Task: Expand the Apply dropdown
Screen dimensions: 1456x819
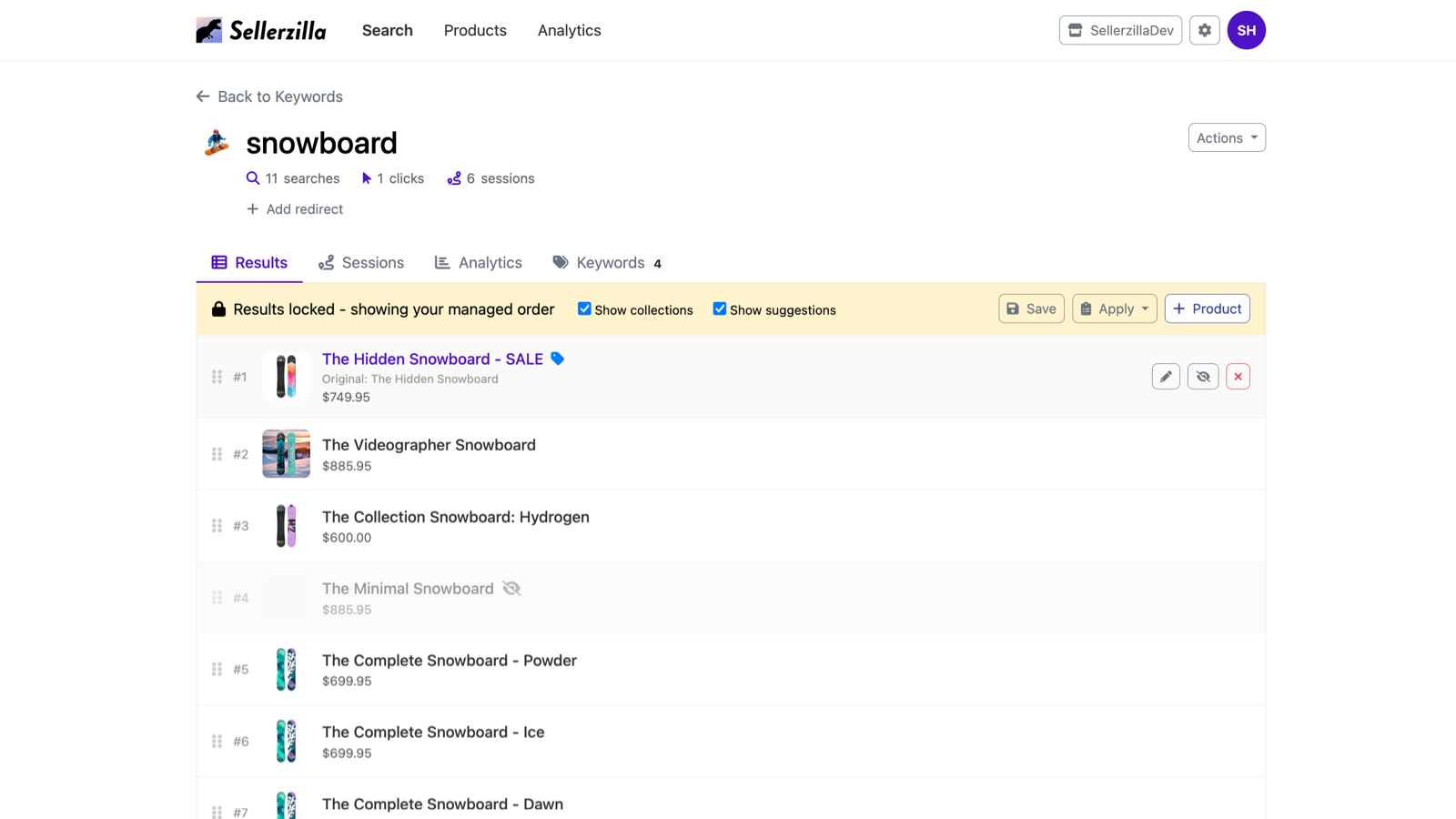Action: click(x=1114, y=308)
